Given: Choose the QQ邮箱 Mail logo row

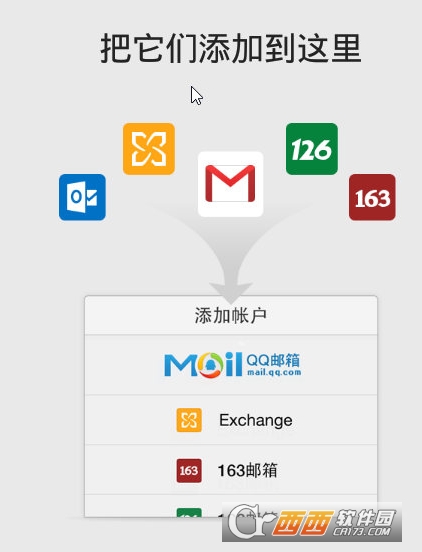Looking at the screenshot, I should click(x=231, y=365).
